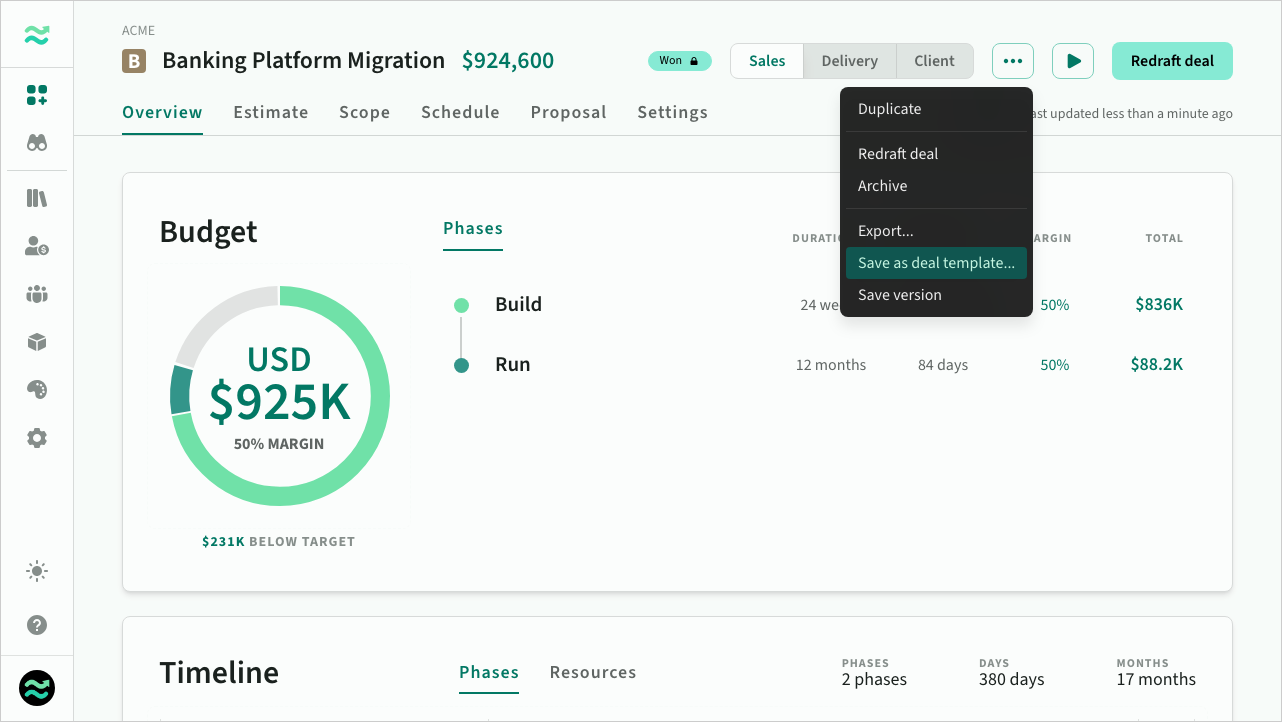Image resolution: width=1282 pixels, height=722 pixels.
Task: Click the Run phase 84 days value
Action: pos(943,365)
